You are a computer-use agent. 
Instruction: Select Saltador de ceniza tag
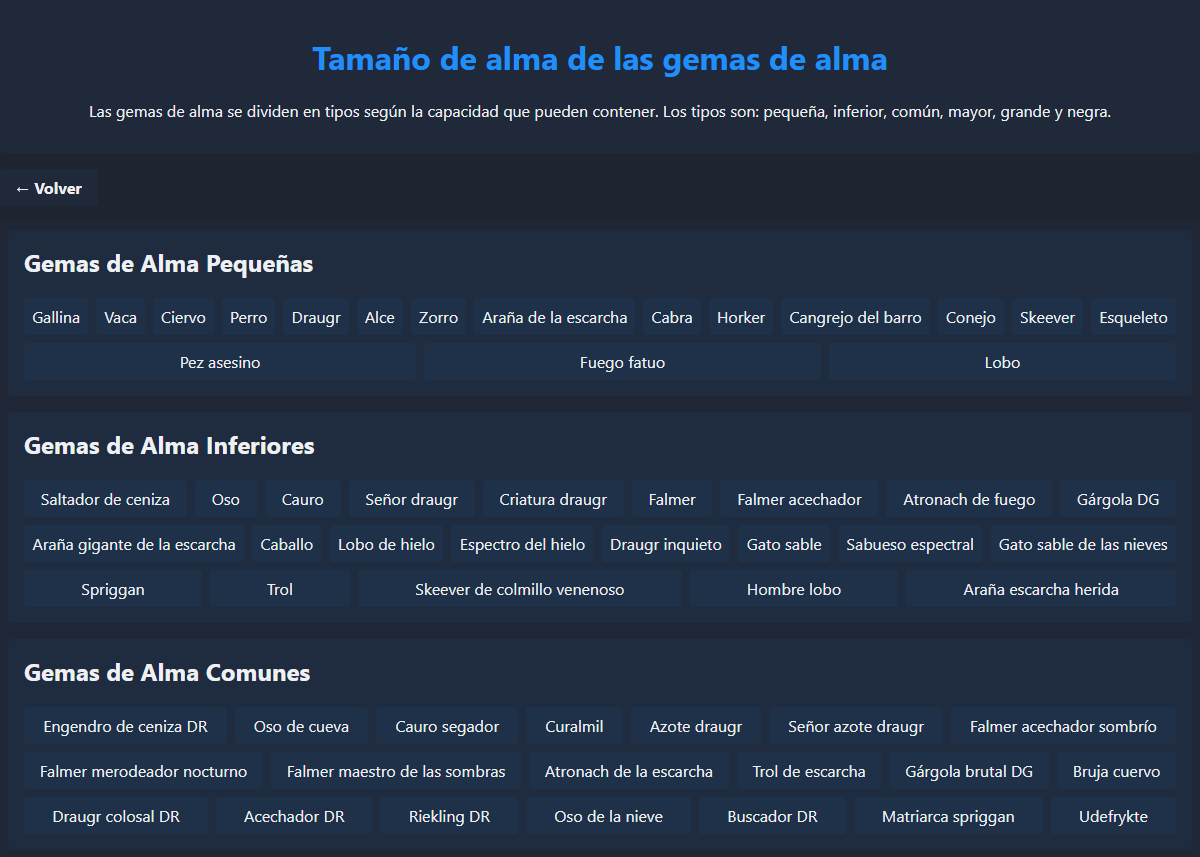105,499
